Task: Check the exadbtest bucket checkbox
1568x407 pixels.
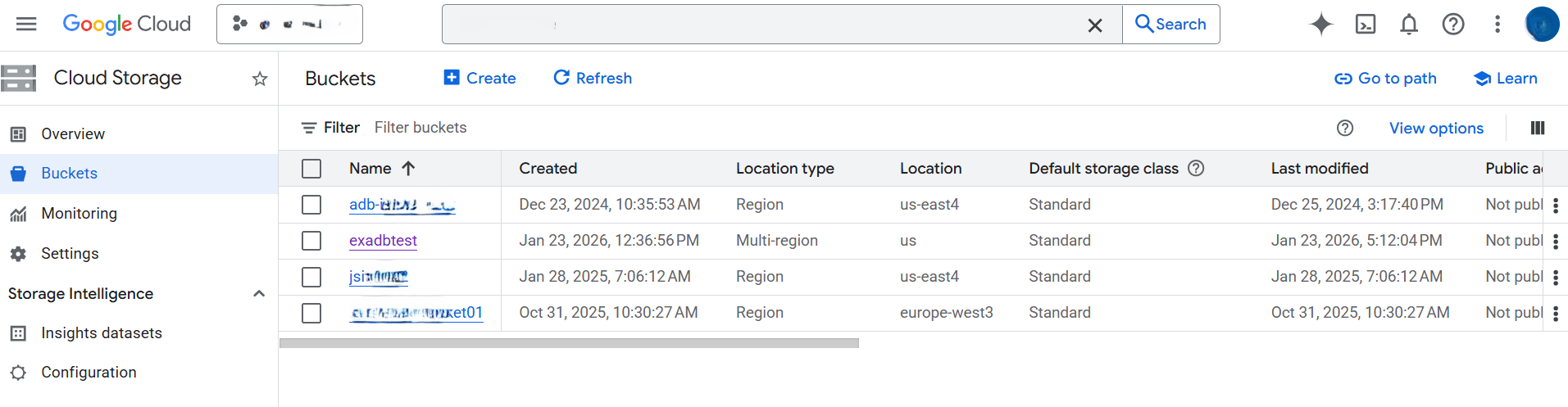Action: [x=311, y=241]
